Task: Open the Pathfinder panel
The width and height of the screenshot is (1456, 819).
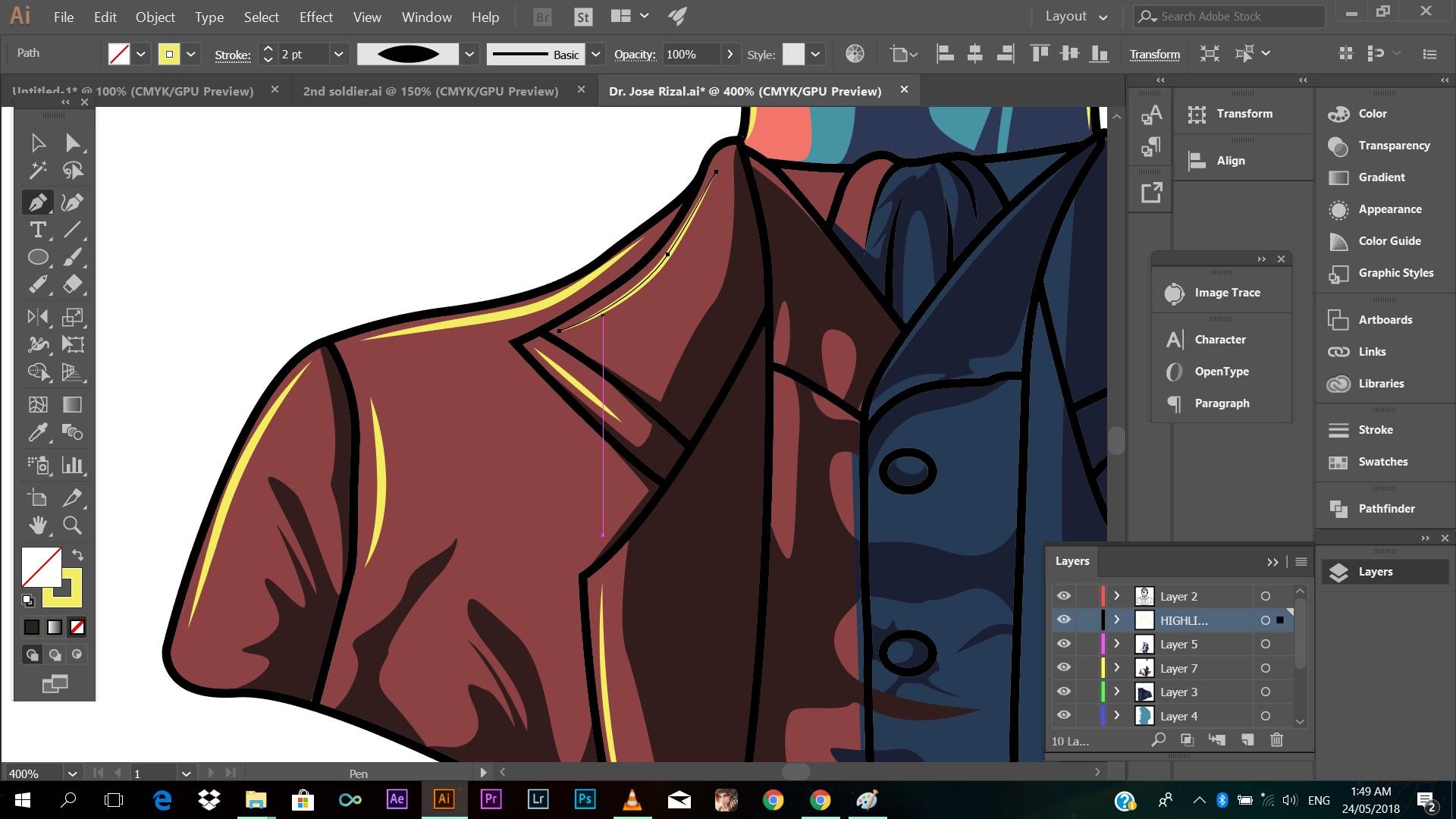Action: pos(1385,509)
